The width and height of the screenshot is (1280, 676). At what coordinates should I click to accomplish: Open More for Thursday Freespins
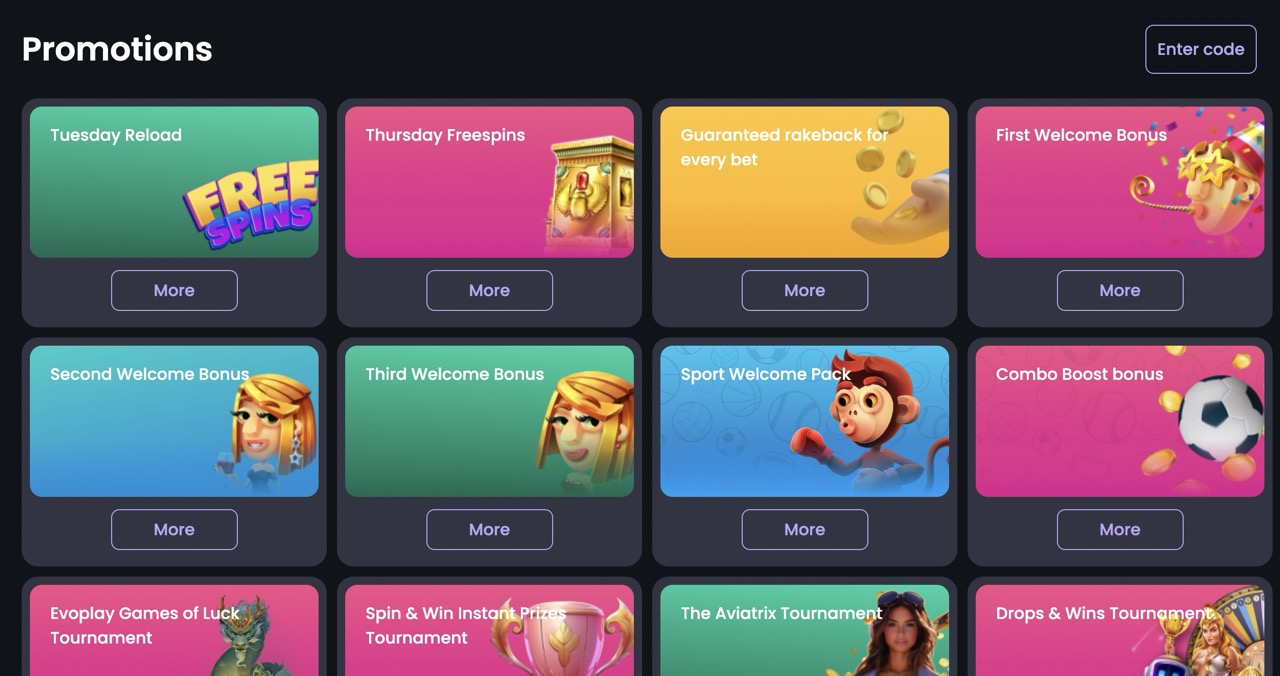coord(489,290)
